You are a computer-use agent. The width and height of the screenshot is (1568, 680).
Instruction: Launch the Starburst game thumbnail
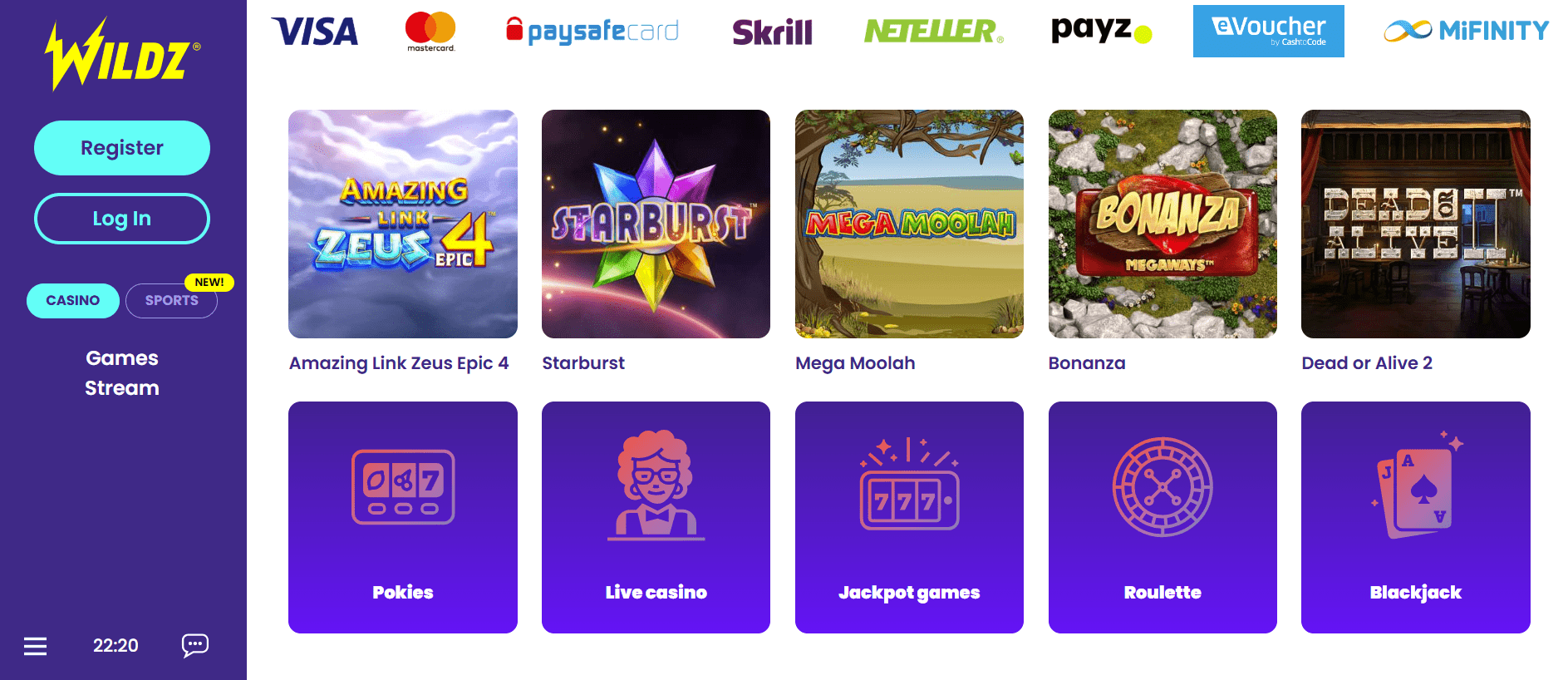(x=656, y=224)
